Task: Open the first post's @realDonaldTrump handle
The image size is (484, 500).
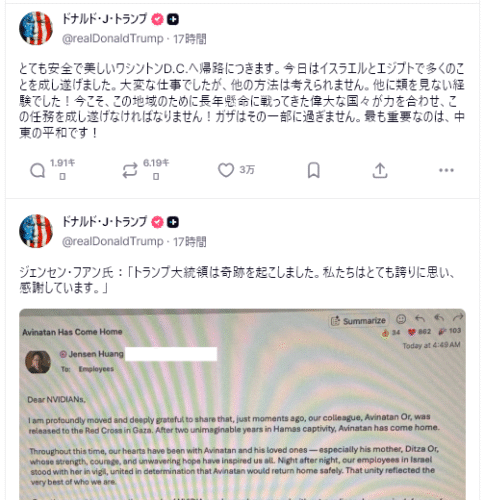Action: pyautogui.click(x=113, y=39)
